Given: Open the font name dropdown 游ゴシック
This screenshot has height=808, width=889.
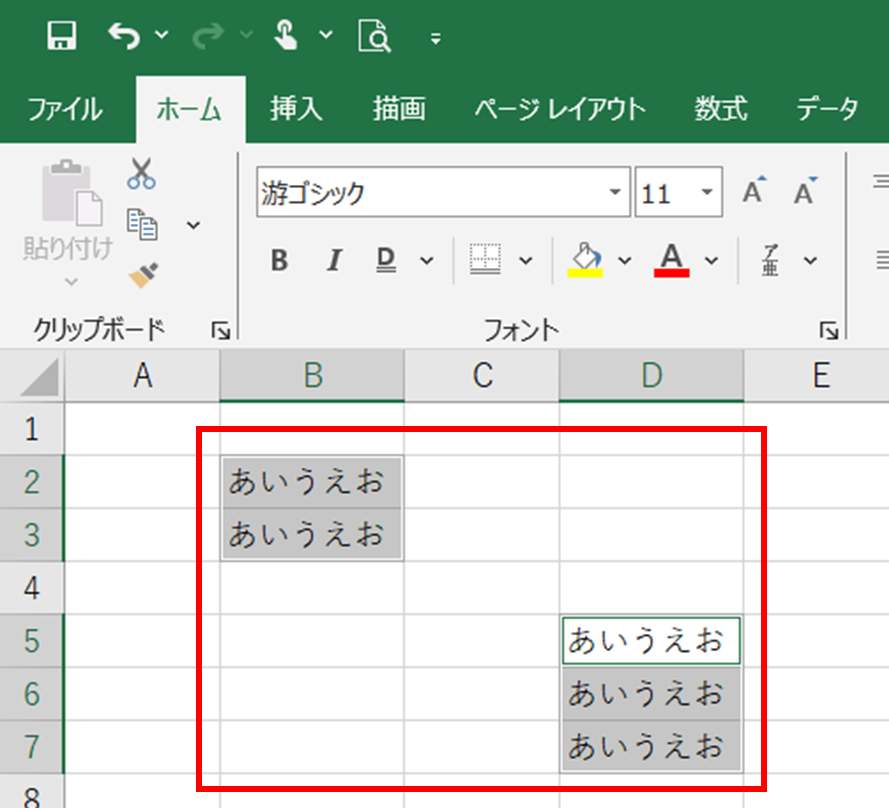Looking at the screenshot, I should 613,193.
